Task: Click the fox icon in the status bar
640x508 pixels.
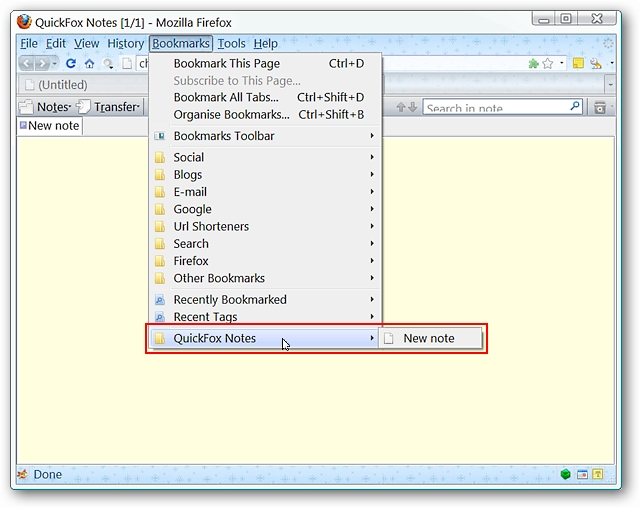Action: tap(23, 474)
